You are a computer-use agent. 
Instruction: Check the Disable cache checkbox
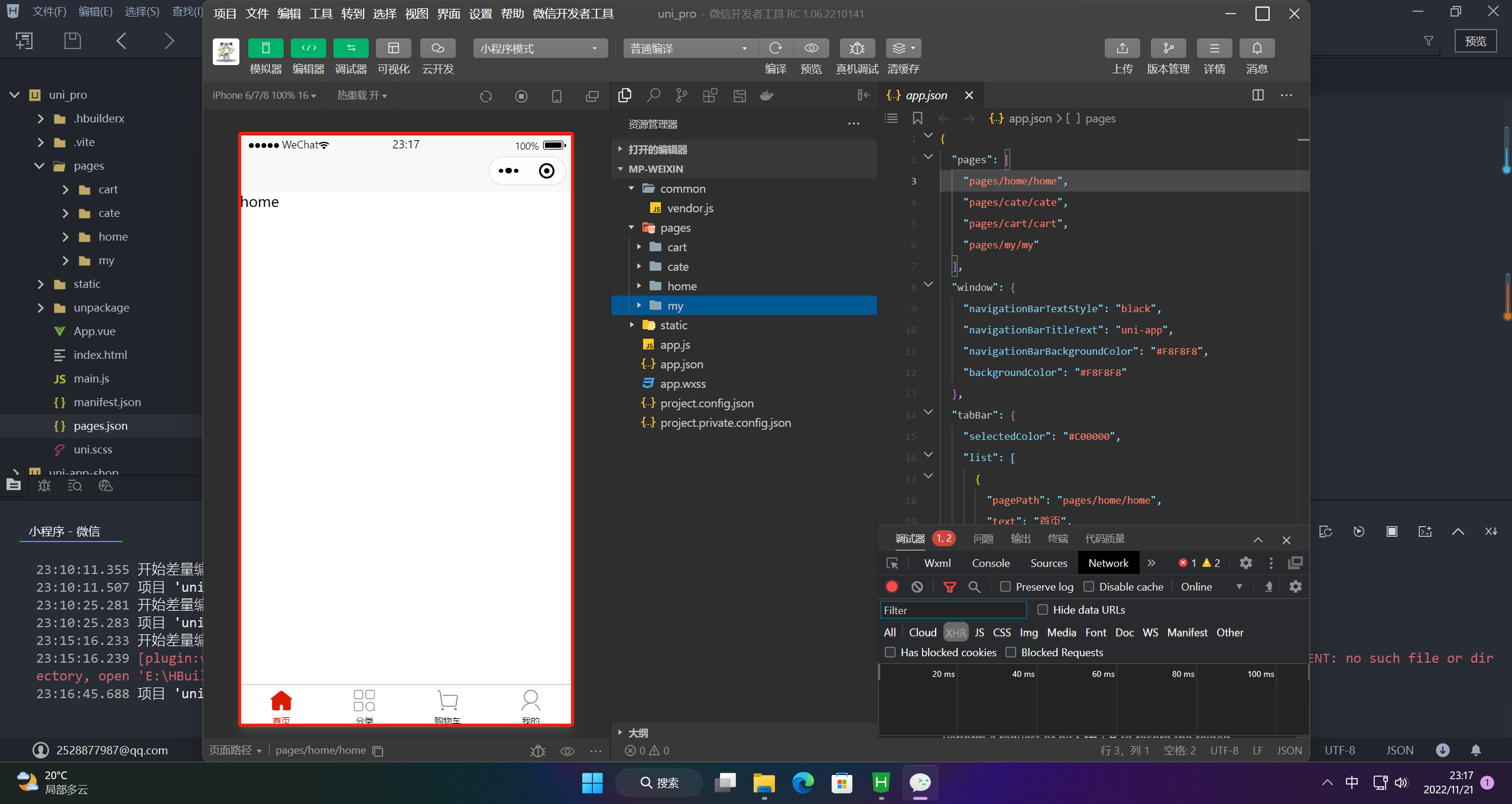click(x=1089, y=587)
